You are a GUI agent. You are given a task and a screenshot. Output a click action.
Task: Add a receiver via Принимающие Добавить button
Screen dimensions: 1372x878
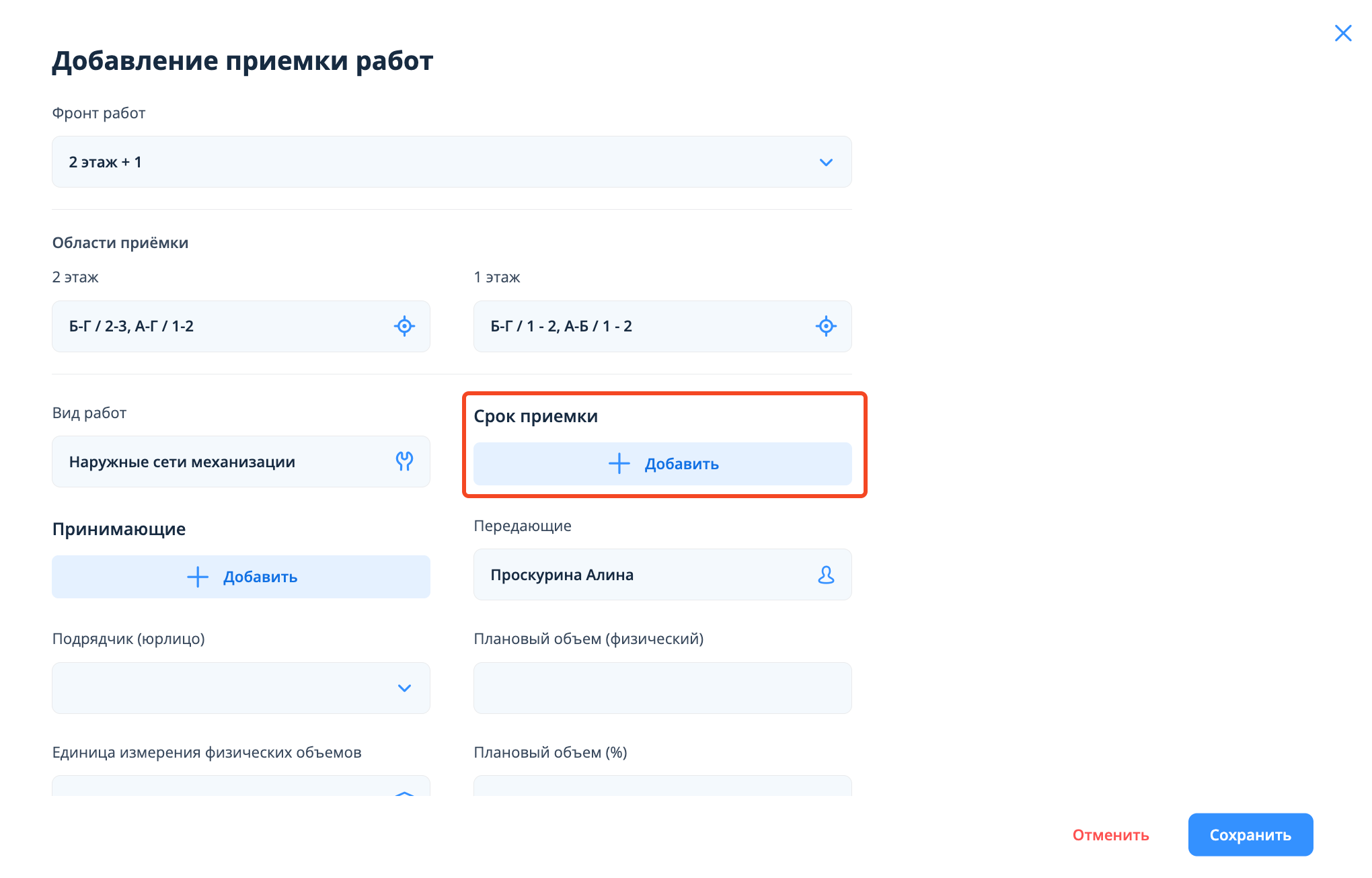tap(260, 577)
